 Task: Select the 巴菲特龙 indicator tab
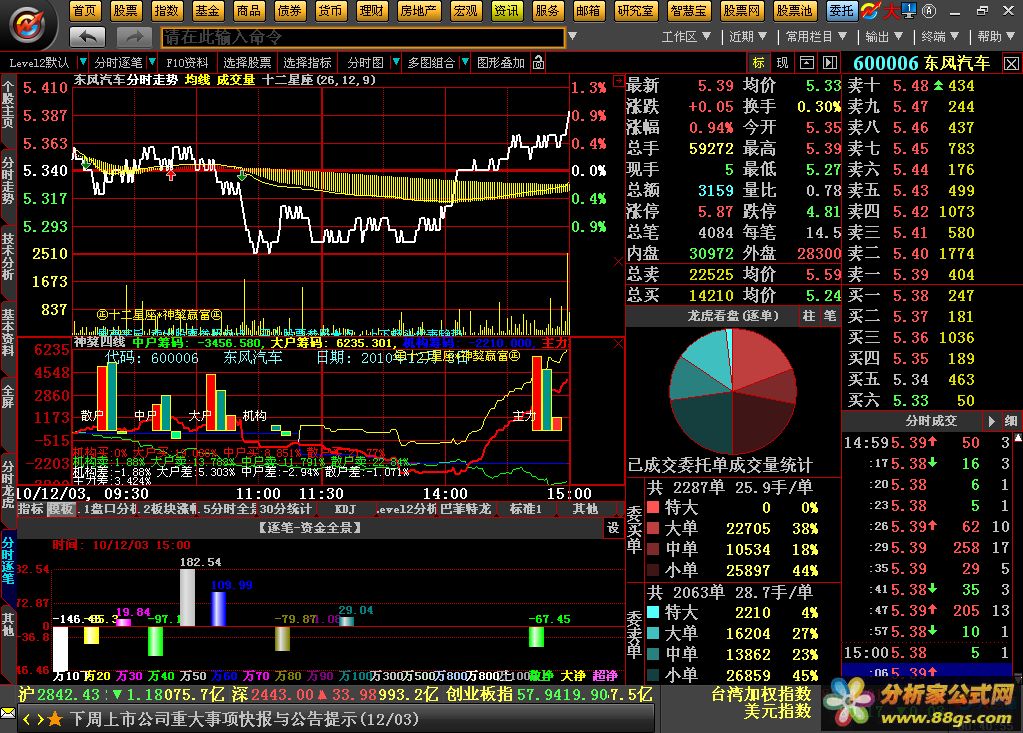coord(466,509)
